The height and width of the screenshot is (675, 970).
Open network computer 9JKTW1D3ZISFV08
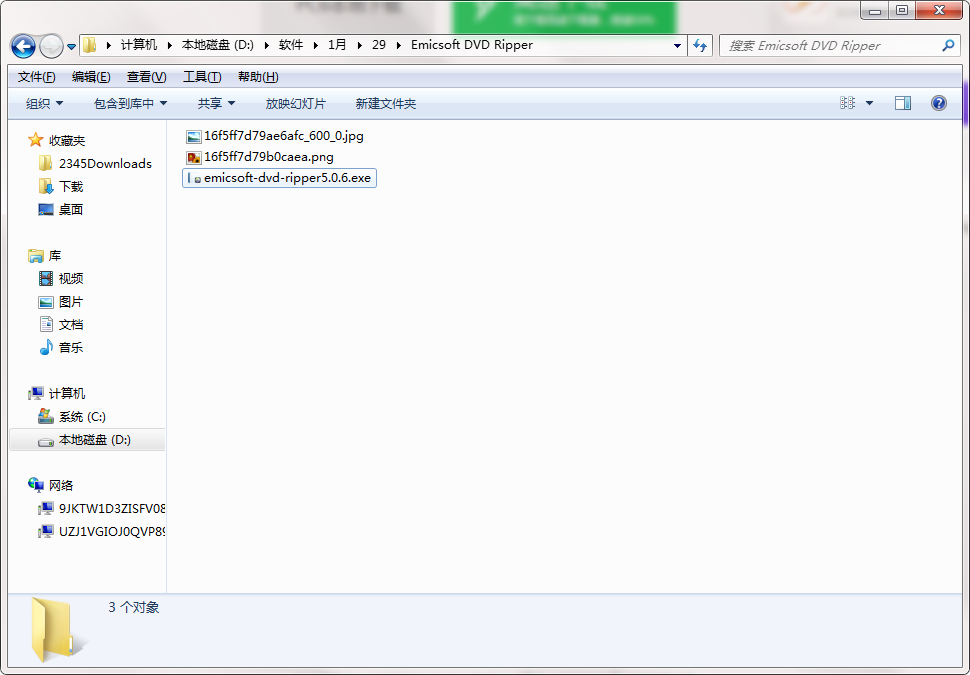point(111,508)
